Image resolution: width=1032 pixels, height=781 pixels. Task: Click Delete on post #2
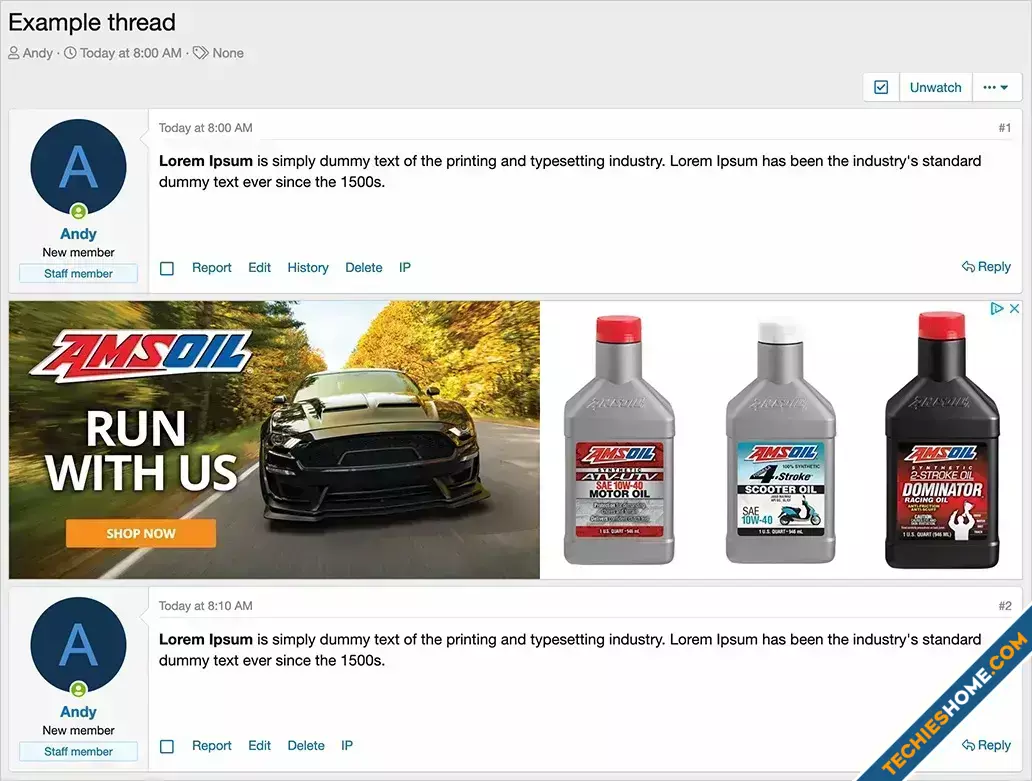tap(306, 745)
